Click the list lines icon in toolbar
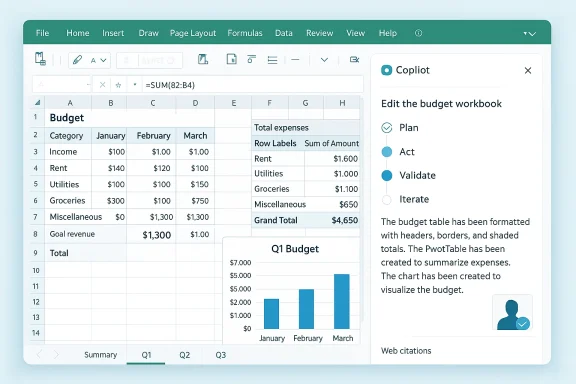The height and width of the screenshot is (384, 576). (x=272, y=60)
